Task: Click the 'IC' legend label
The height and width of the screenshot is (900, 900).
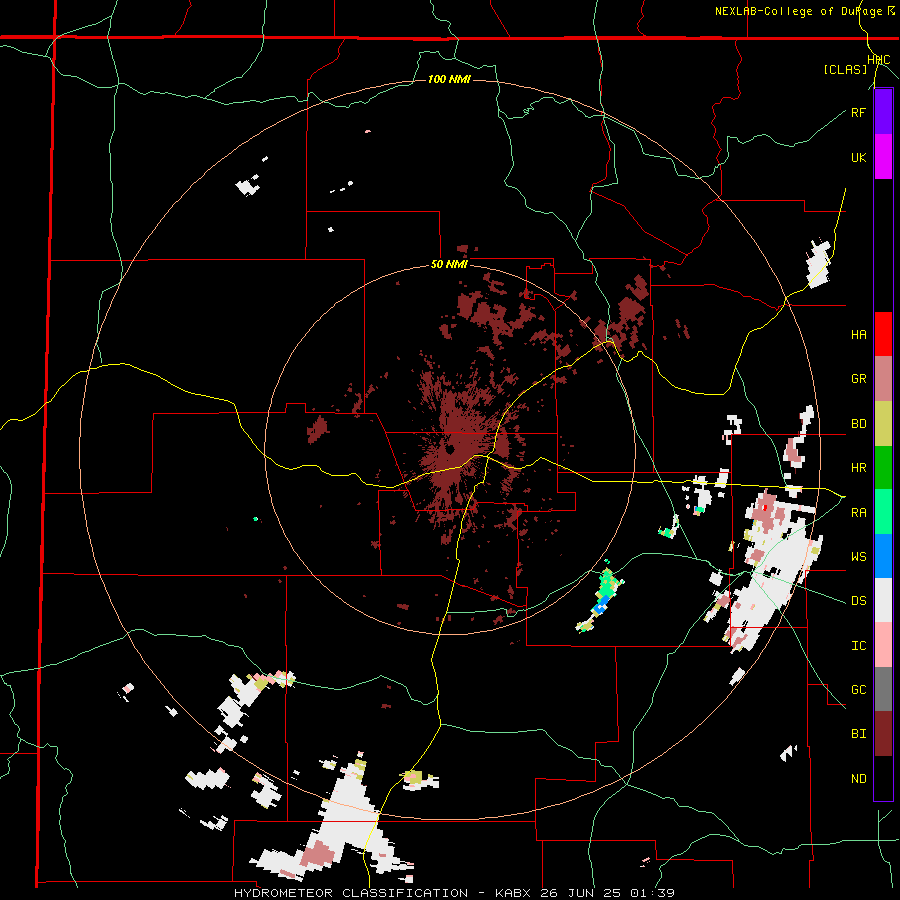Action: pyautogui.click(x=858, y=646)
